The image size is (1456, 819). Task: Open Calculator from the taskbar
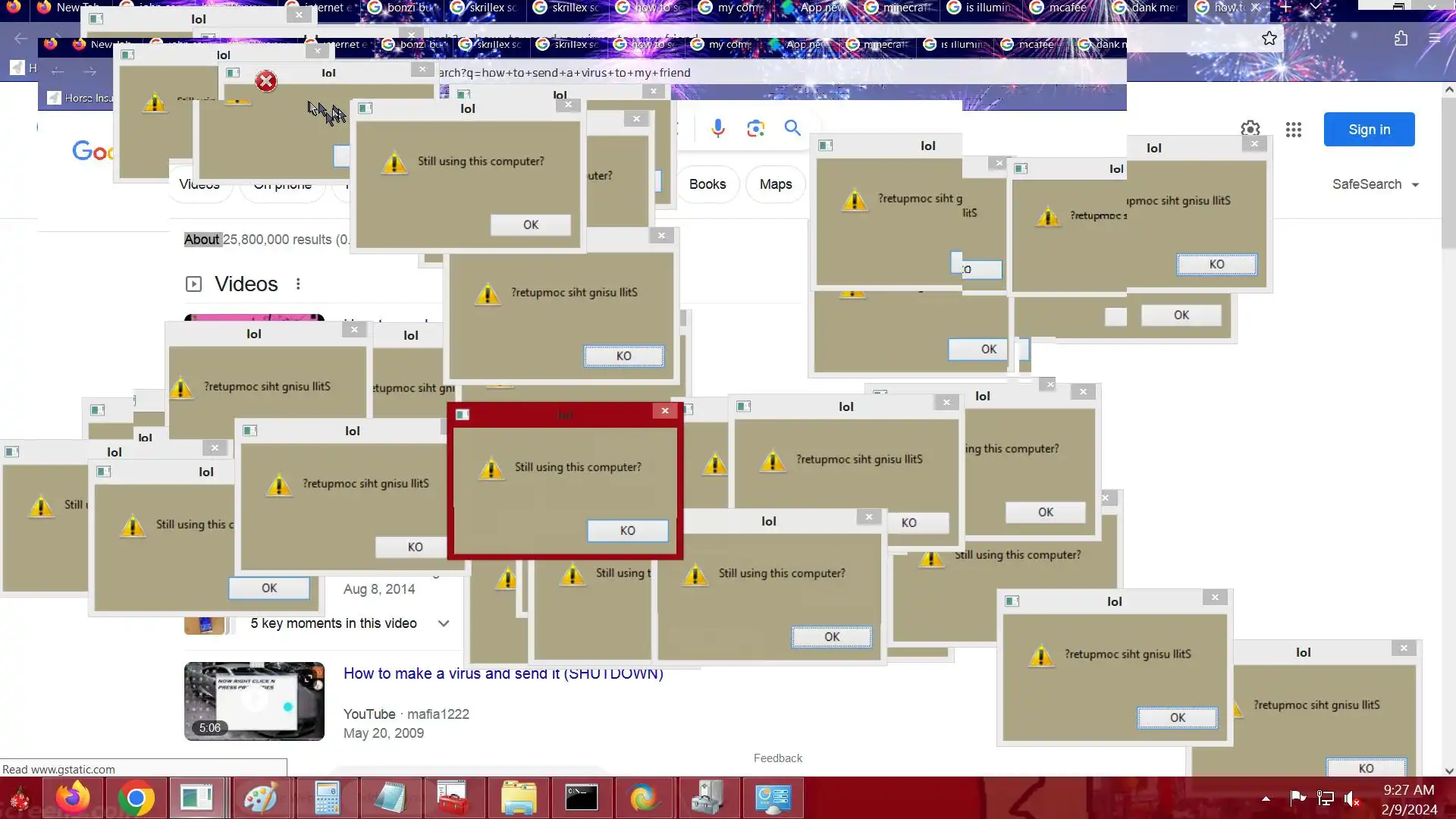click(327, 799)
